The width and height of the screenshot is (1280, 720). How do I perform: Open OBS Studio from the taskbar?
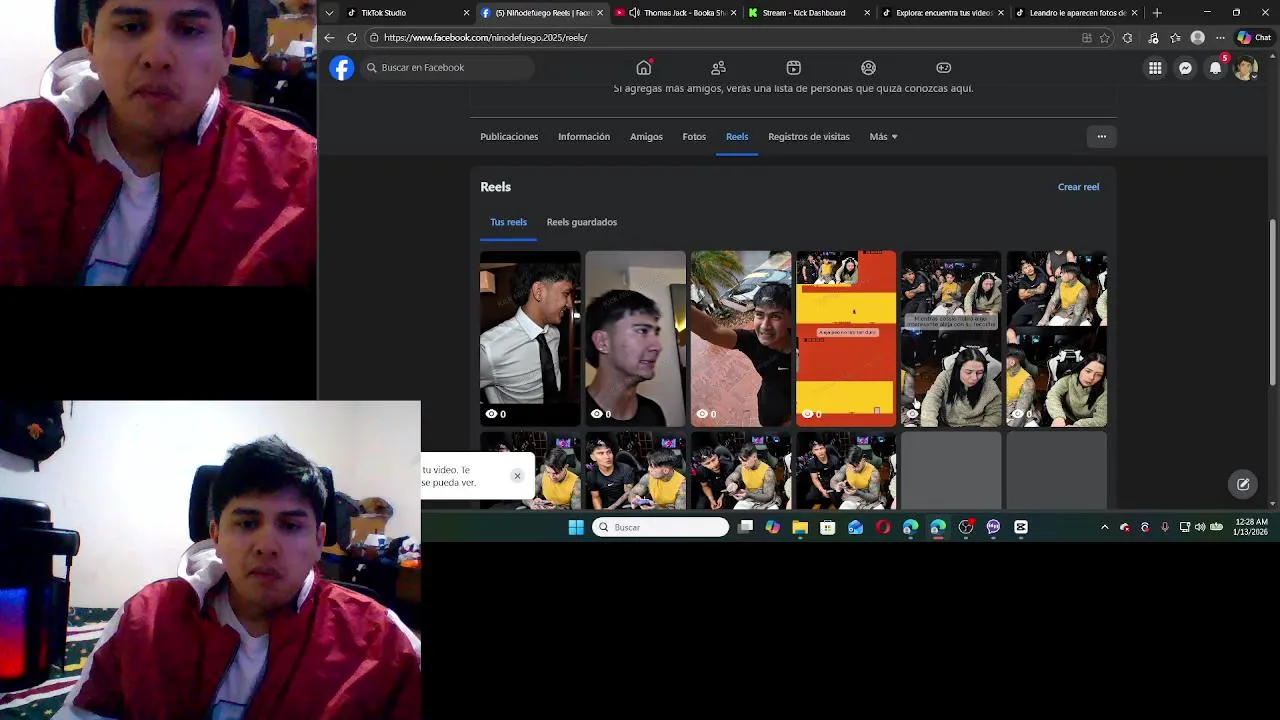(x=966, y=527)
